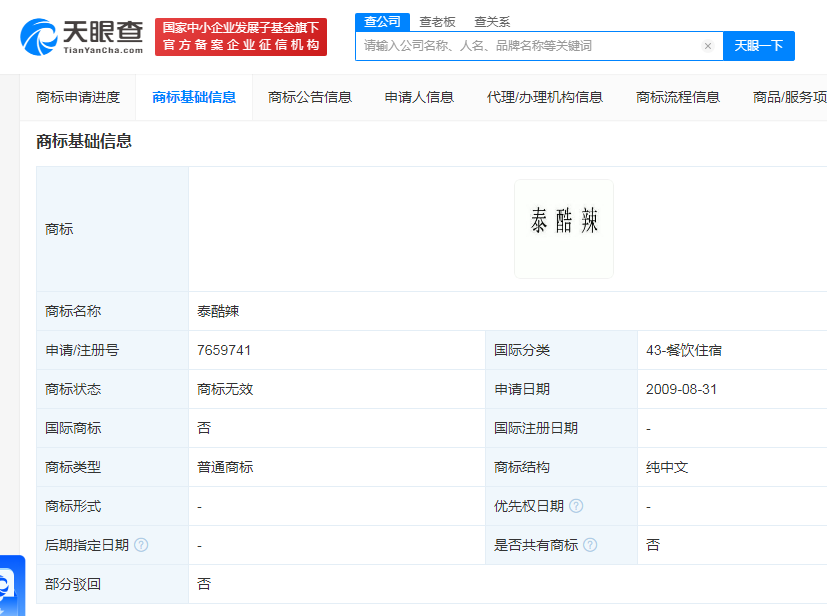Open the floating assistant icon at bottom left
The height and width of the screenshot is (616, 827).
(x=11, y=586)
